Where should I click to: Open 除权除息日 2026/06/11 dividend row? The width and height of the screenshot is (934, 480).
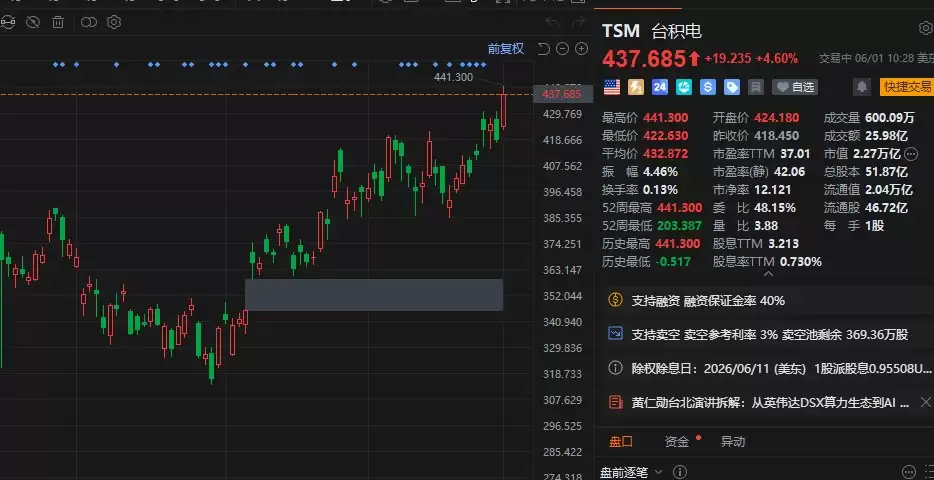[x=764, y=368]
